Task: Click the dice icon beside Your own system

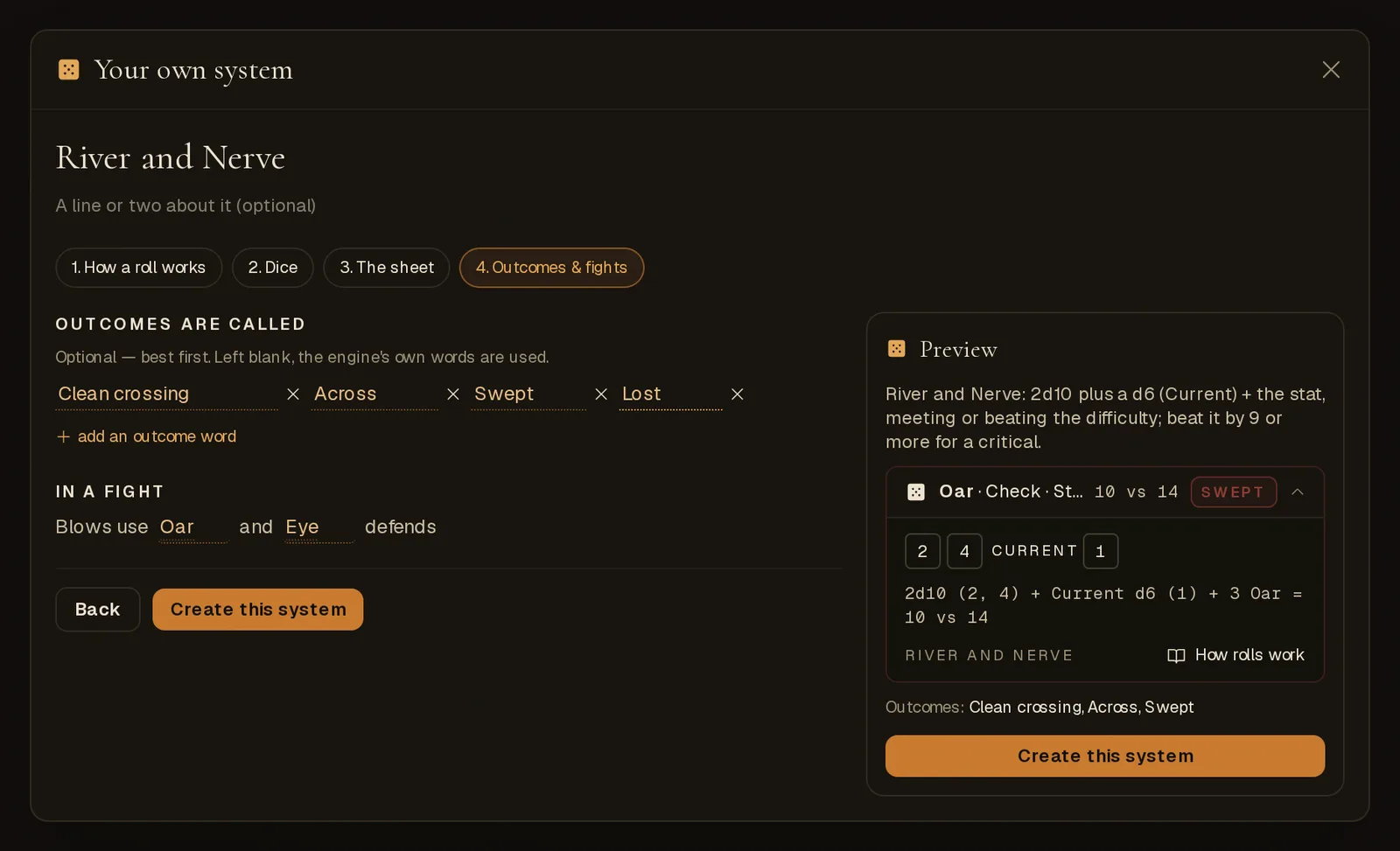Action: [69, 70]
